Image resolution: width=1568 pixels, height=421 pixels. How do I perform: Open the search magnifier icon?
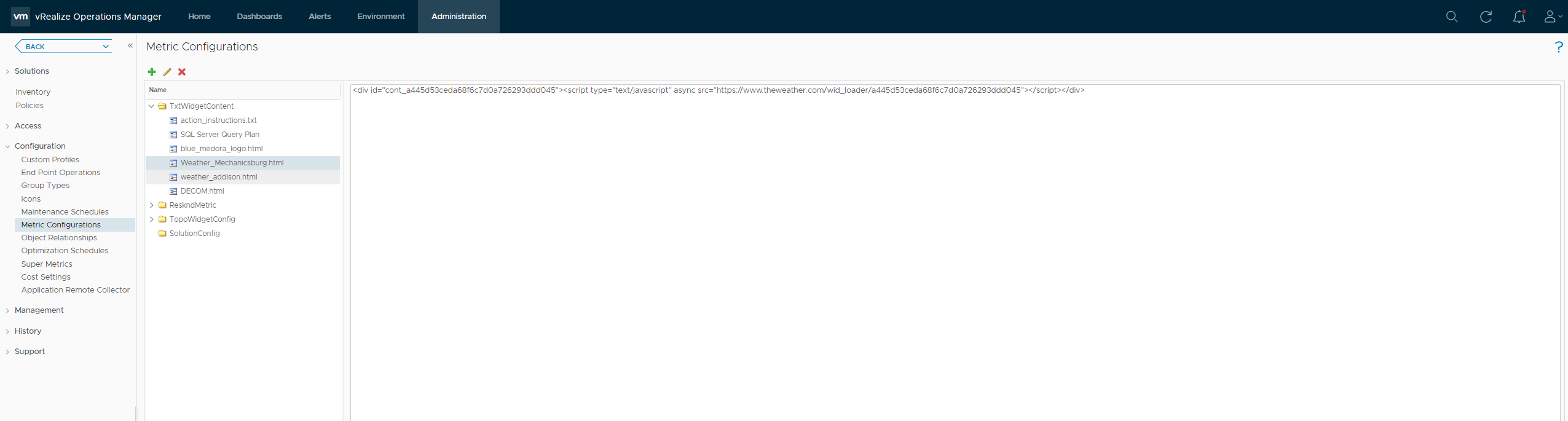coord(1452,17)
